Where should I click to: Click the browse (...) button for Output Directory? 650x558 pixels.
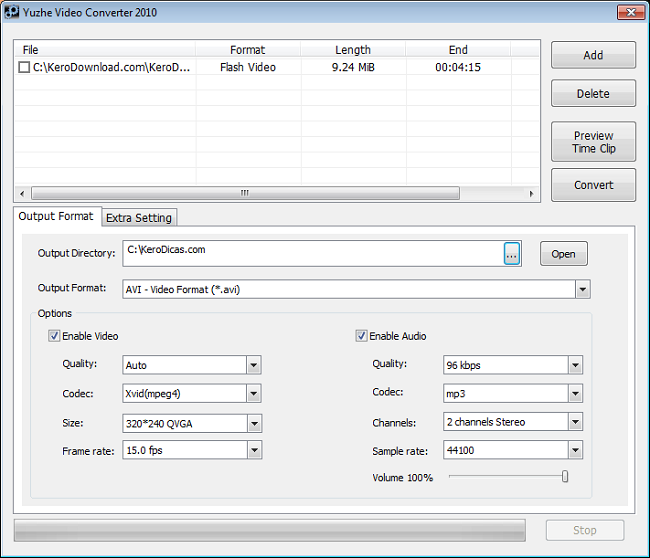pos(512,254)
